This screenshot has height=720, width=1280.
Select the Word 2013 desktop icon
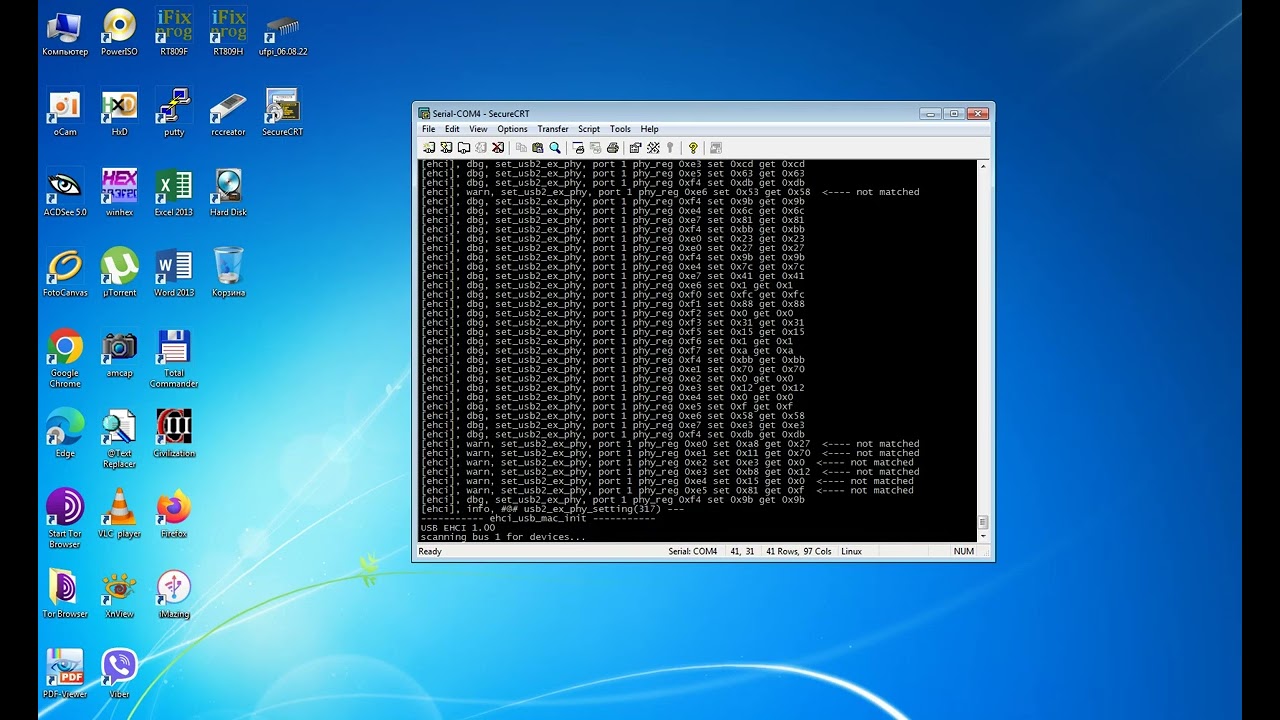tap(174, 274)
